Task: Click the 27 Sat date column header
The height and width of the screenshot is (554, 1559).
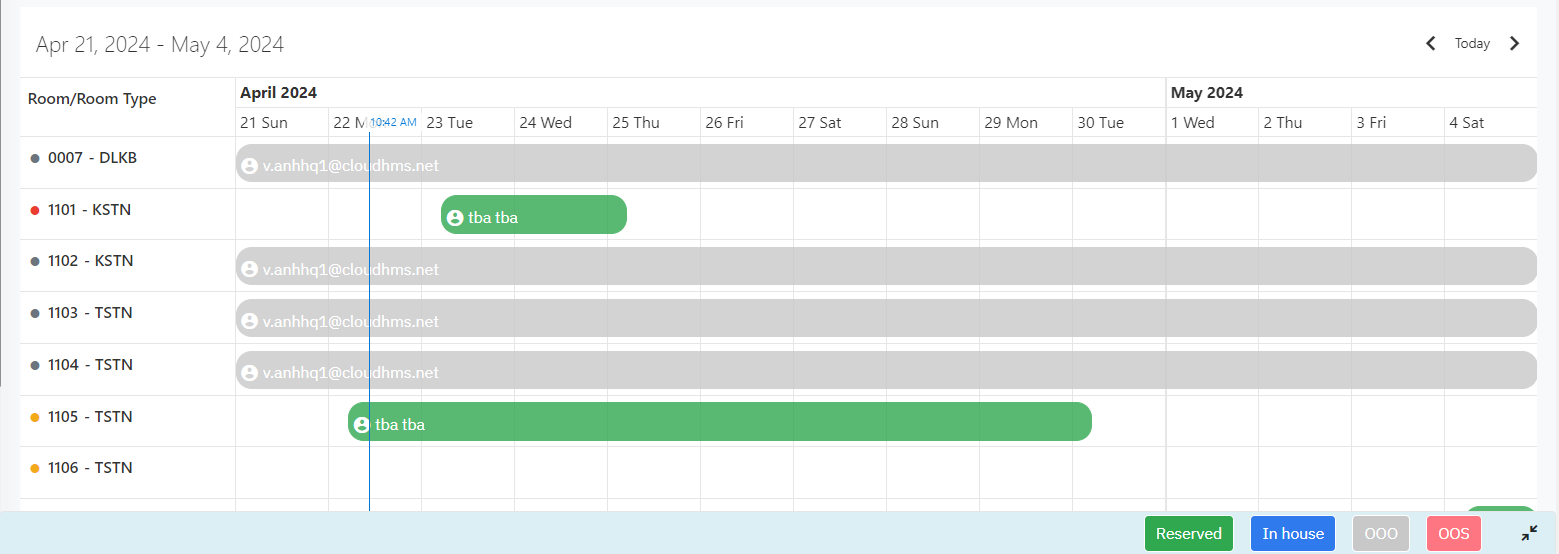Action: [x=819, y=123]
